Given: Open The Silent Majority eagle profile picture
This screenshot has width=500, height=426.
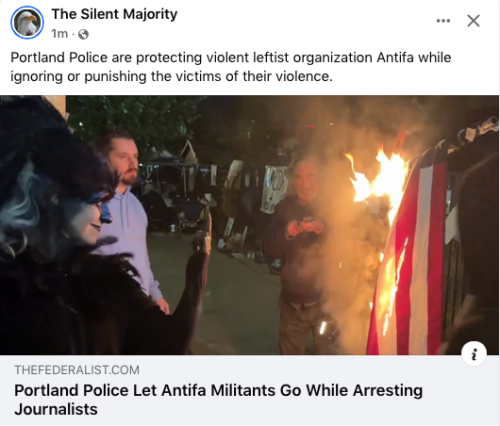Looking at the screenshot, I should 27,22.
